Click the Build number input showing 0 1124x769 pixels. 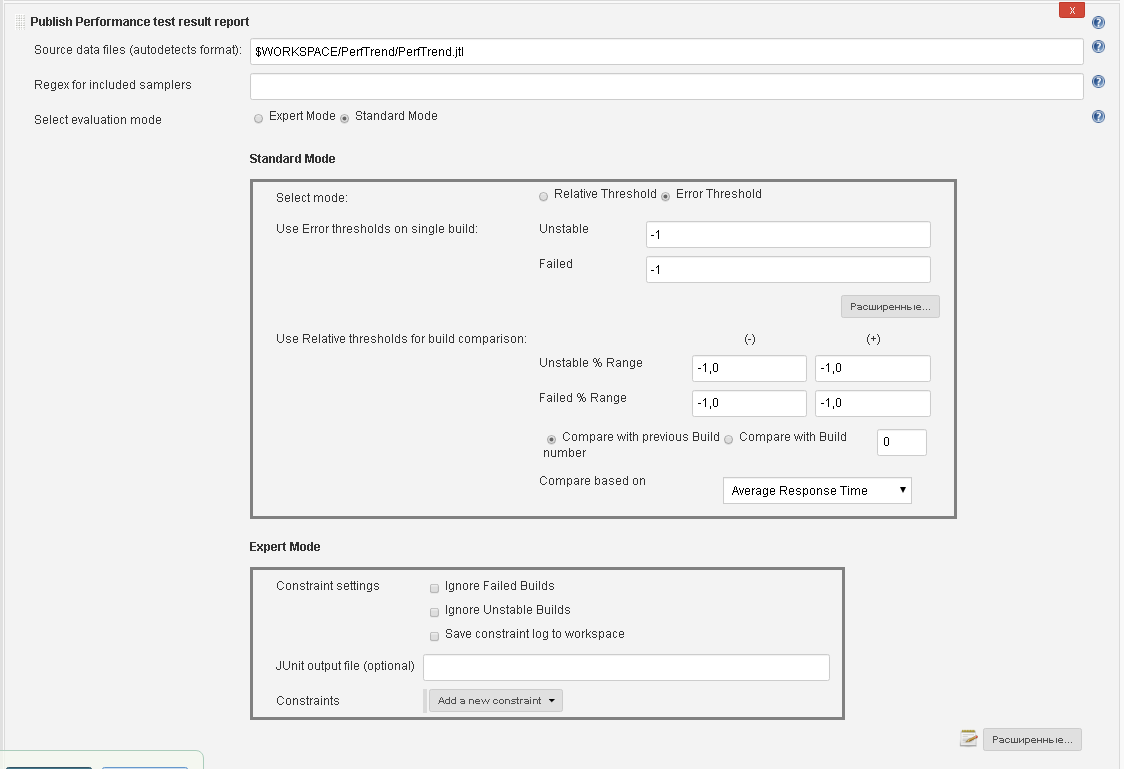902,442
